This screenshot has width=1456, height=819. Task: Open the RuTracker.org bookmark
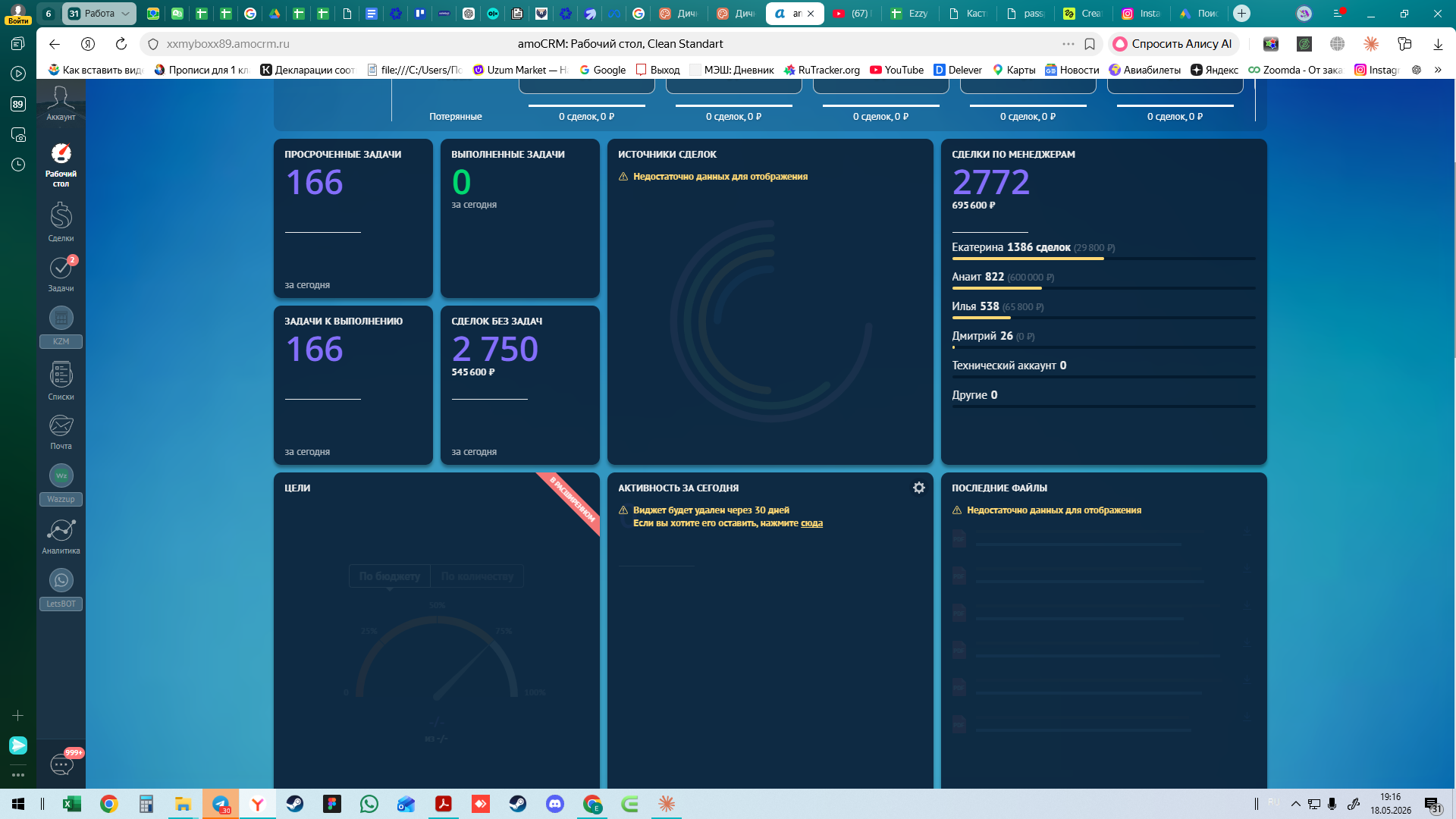click(x=821, y=70)
